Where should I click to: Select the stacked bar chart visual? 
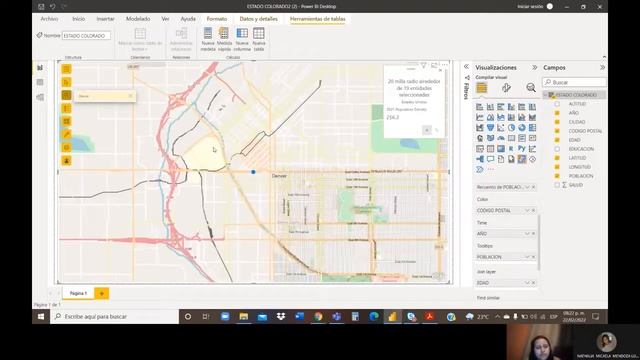pos(480,107)
